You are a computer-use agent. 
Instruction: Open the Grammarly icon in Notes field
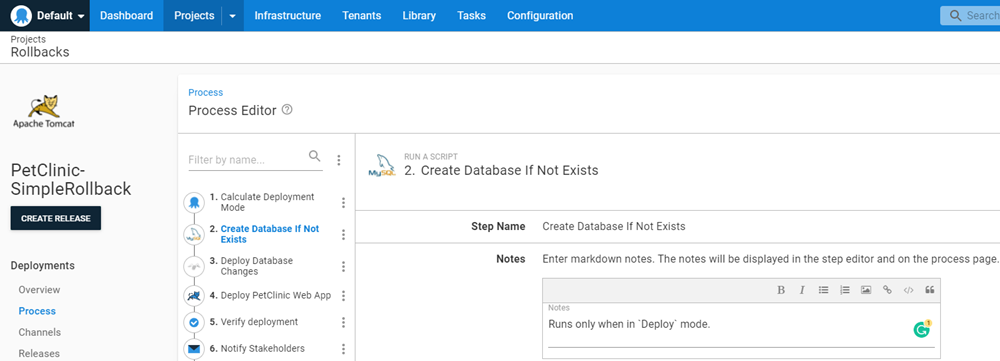(x=922, y=328)
